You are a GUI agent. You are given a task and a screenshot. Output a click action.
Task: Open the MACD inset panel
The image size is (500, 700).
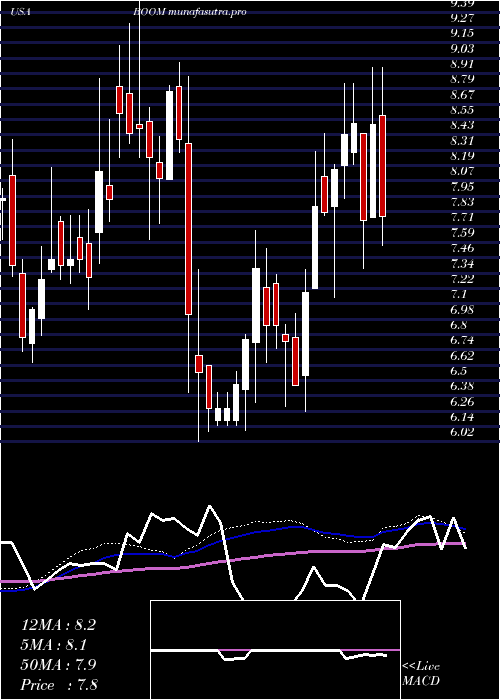click(x=275, y=650)
